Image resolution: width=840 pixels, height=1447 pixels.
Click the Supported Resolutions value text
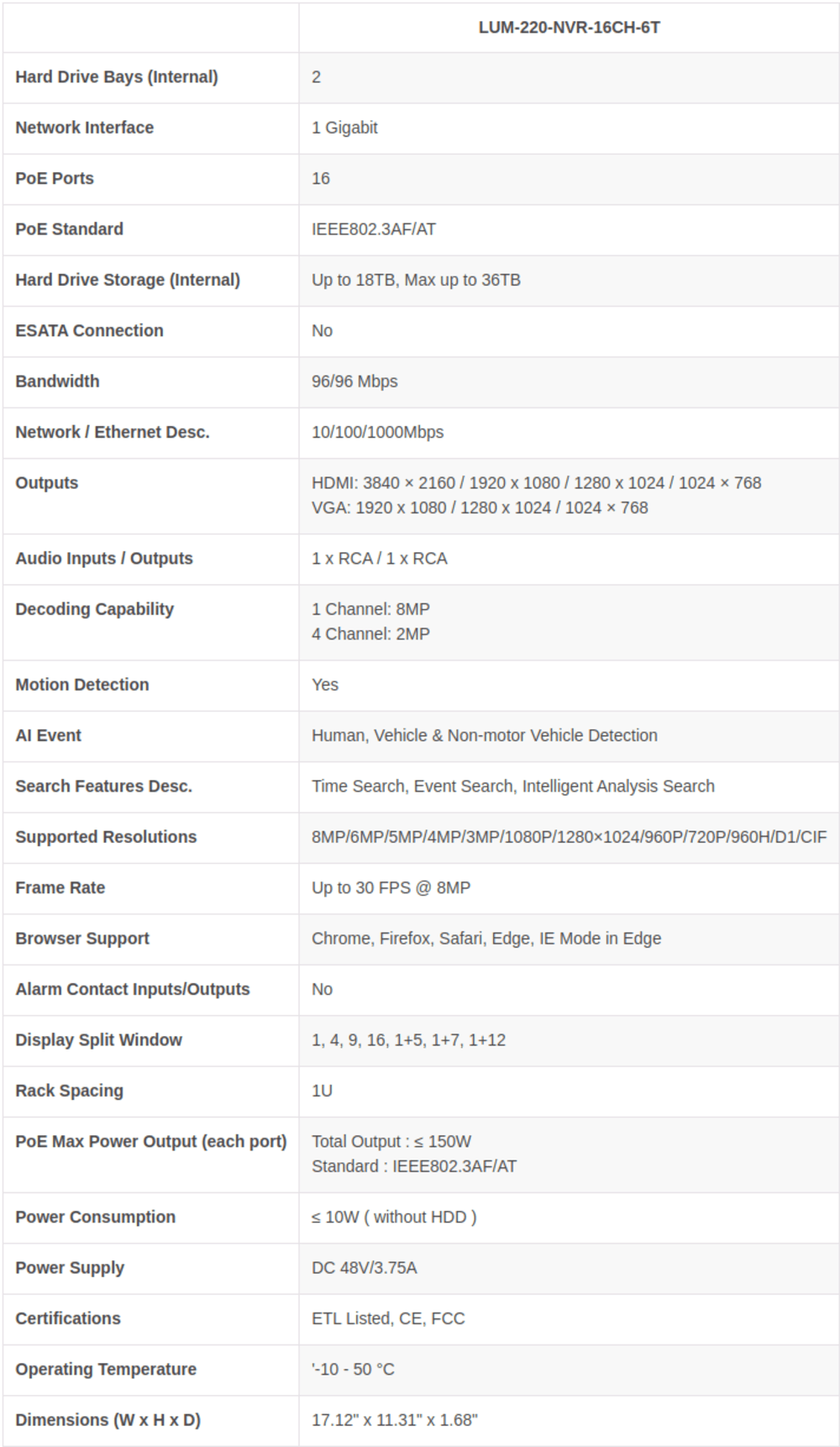[569, 837]
